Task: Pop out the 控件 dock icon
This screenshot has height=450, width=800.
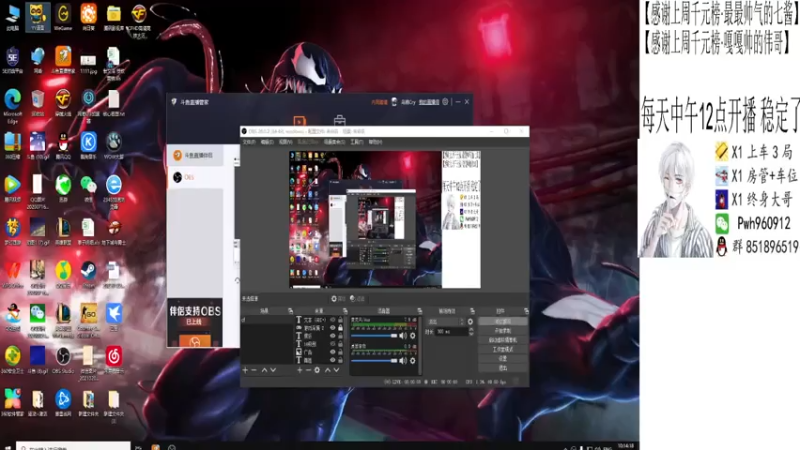Action: pyautogui.click(x=526, y=311)
